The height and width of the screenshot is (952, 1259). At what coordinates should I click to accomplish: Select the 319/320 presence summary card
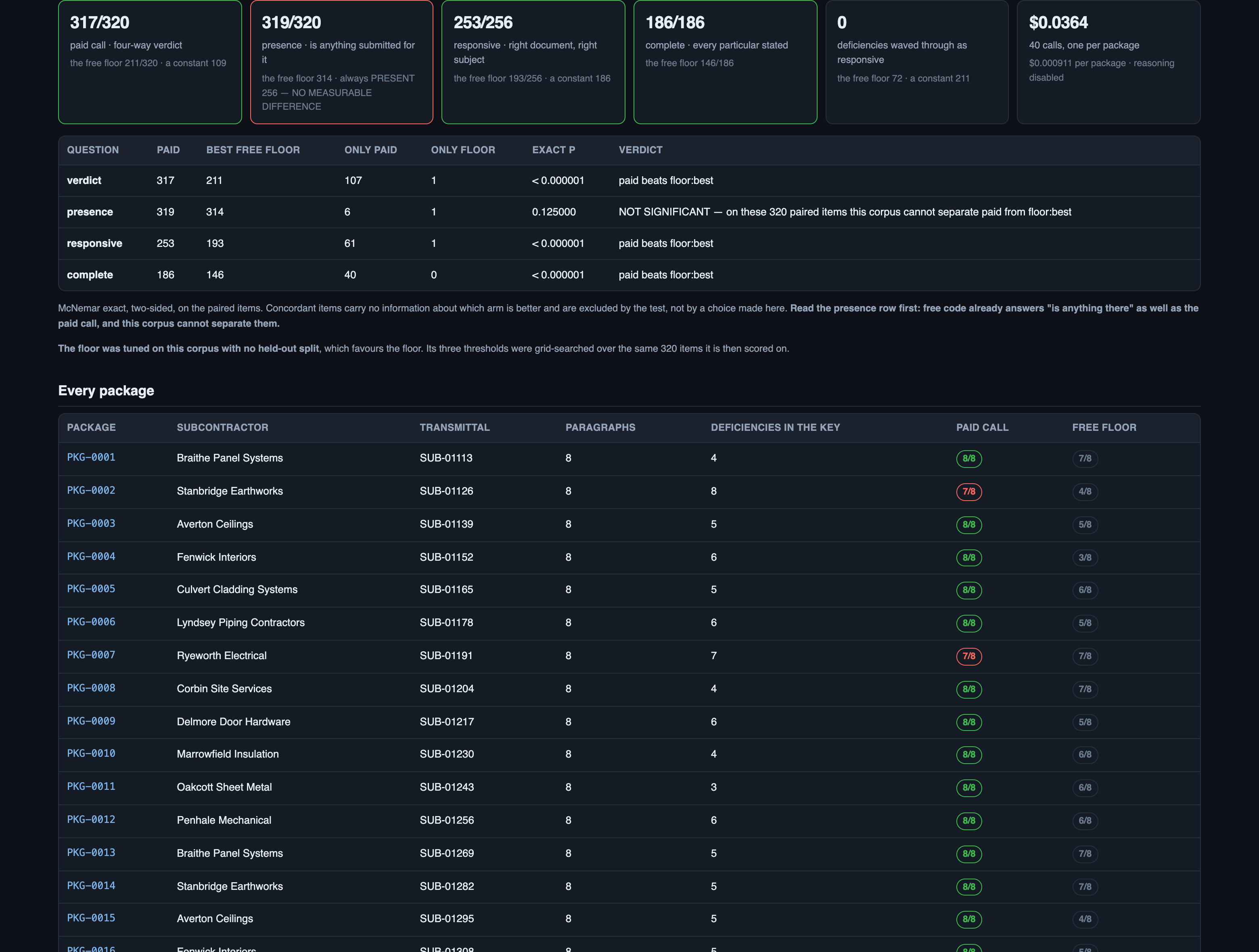[x=341, y=61]
